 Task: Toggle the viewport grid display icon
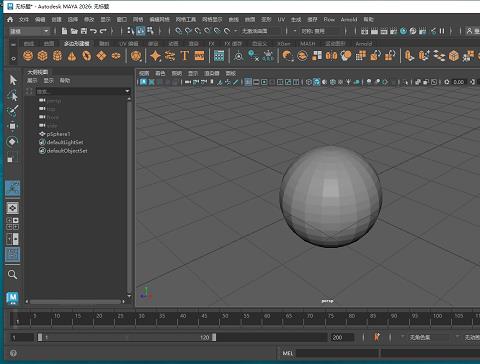coord(248,82)
